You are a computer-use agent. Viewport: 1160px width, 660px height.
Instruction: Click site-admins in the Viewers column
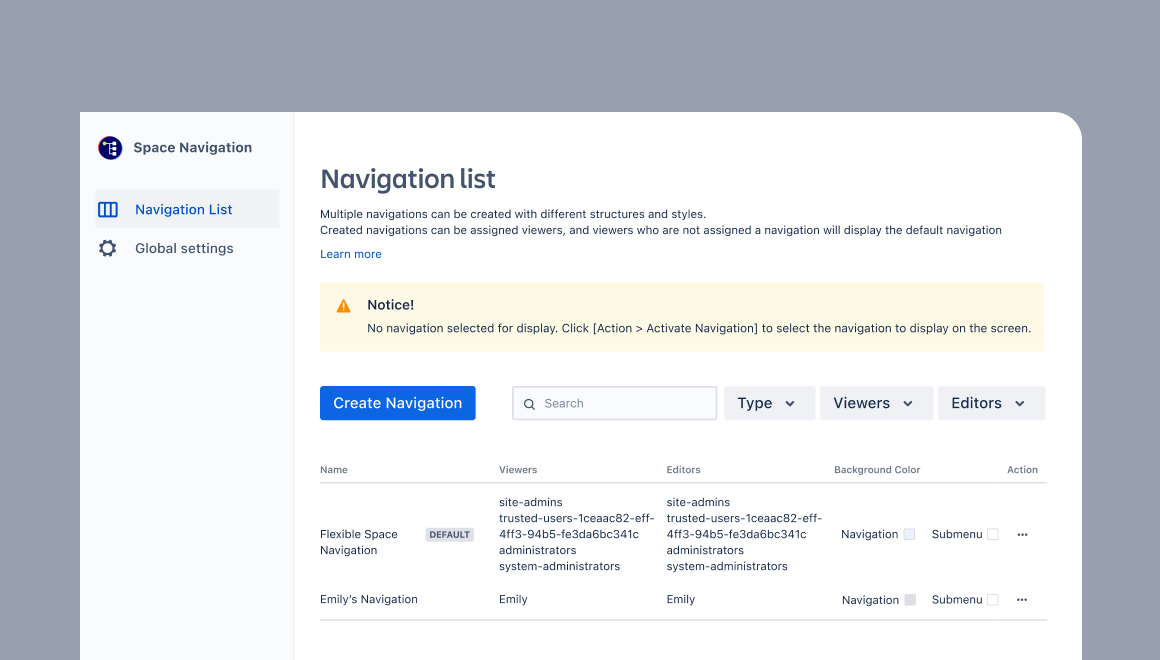coord(530,502)
